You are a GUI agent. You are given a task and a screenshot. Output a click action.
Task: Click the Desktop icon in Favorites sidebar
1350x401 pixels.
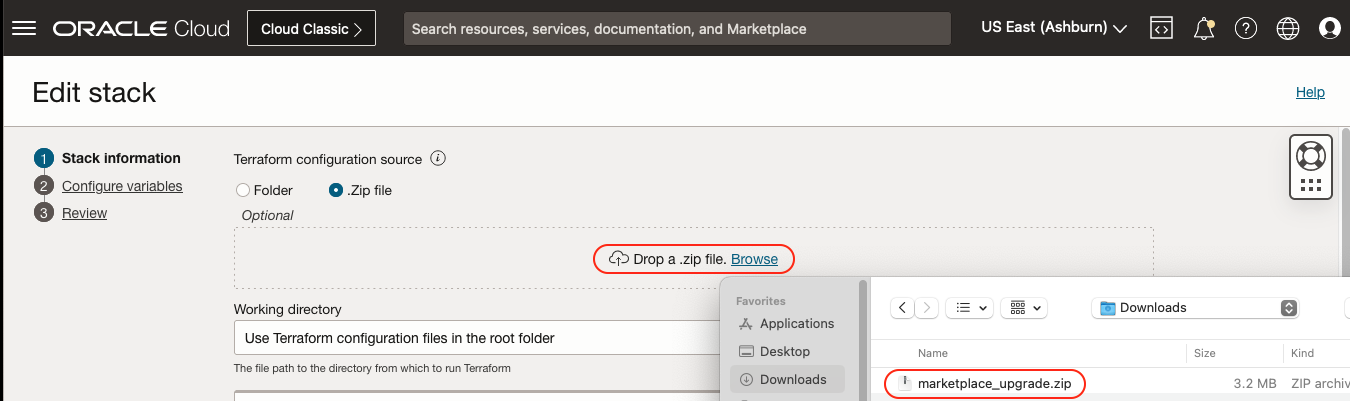[x=746, y=352]
